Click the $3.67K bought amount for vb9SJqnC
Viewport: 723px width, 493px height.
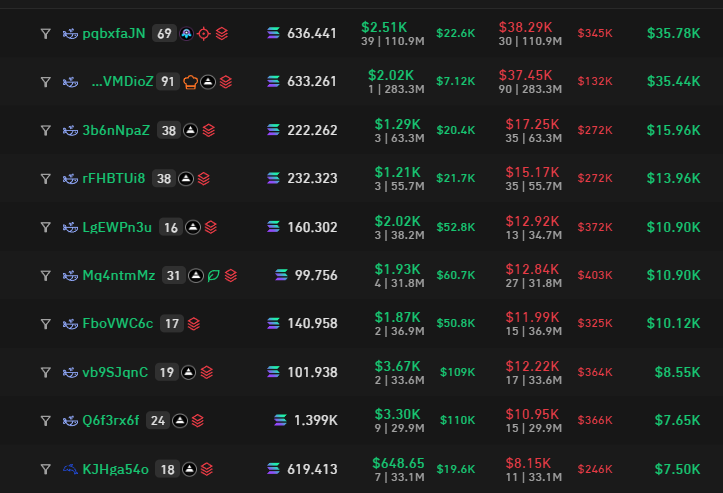pyautogui.click(x=395, y=366)
